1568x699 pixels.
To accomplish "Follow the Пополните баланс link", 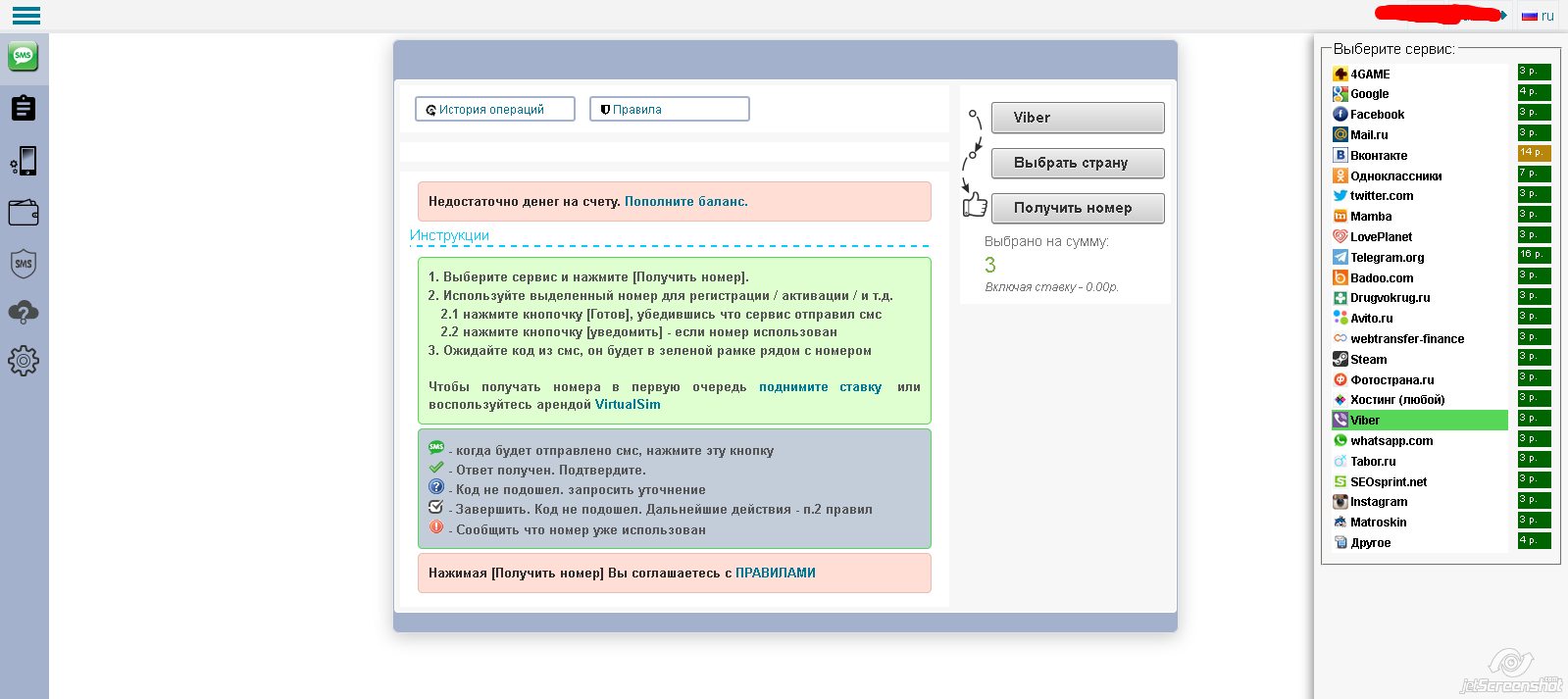I will pos(686,201).
